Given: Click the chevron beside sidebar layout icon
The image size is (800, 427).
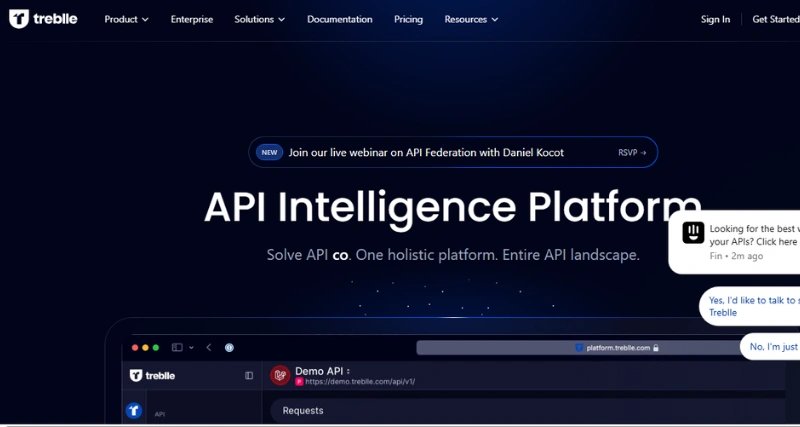Looking at the screenshot, I should [x=191, y=347].
